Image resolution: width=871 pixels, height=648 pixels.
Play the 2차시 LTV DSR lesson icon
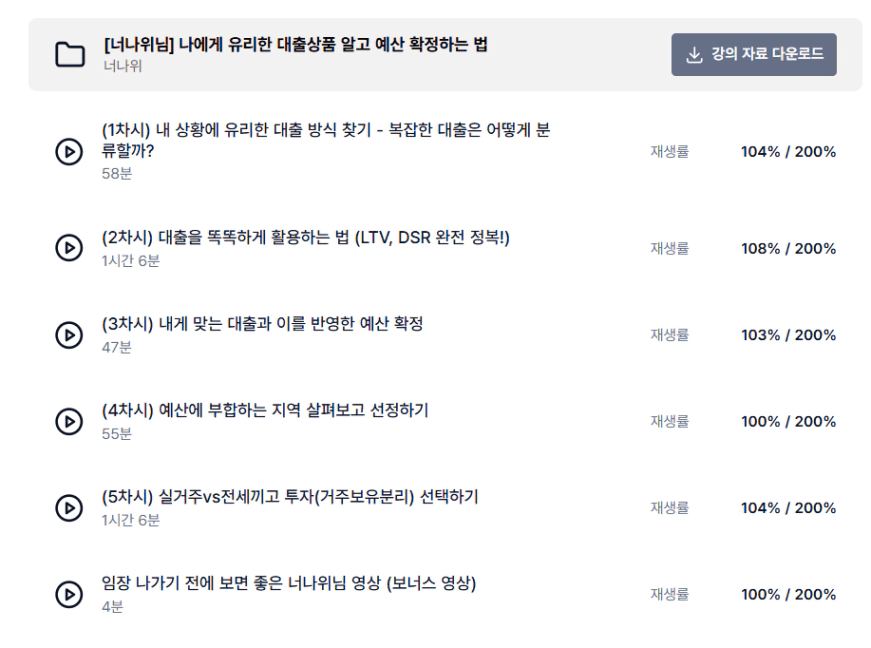tap(69, 248)
